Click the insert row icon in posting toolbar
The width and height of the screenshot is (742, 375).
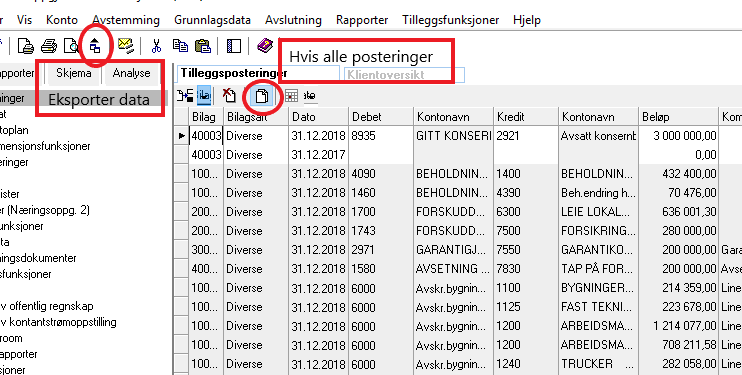point(185,96)
